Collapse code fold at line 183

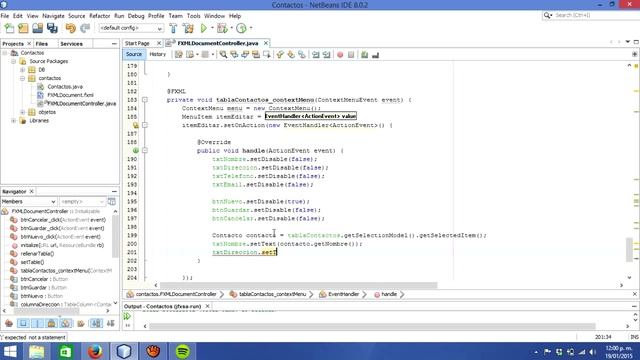[144, 100]
